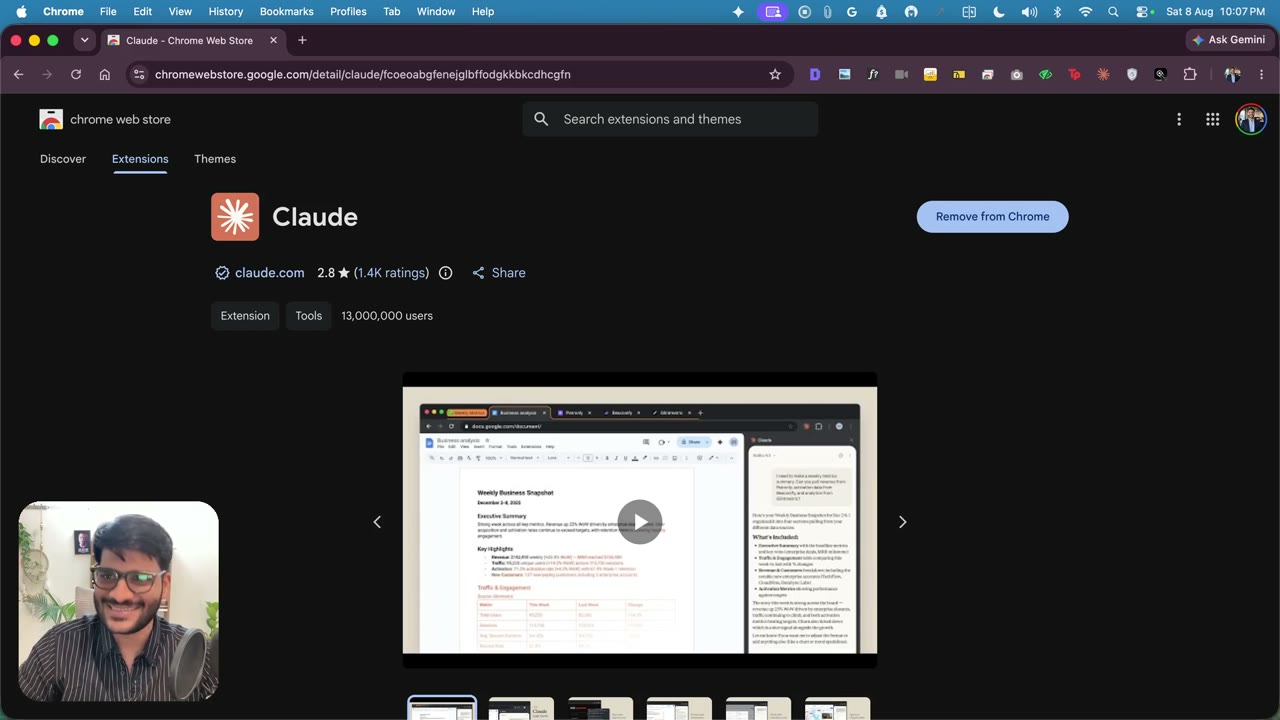1280x720 pixels.
Task: Open the Google apps grid
Action: click(x=1213, y=119)
